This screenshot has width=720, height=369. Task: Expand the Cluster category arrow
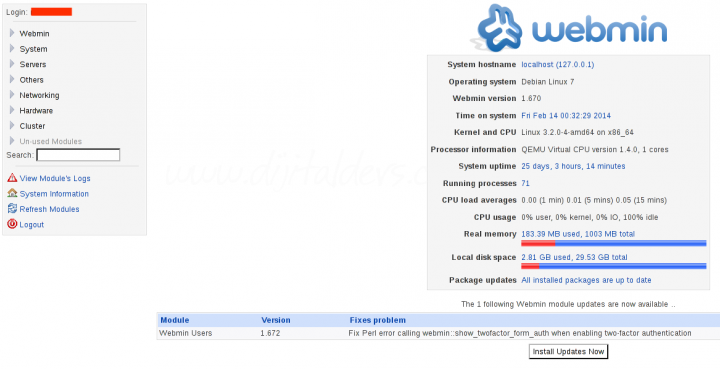click(12, 125)
